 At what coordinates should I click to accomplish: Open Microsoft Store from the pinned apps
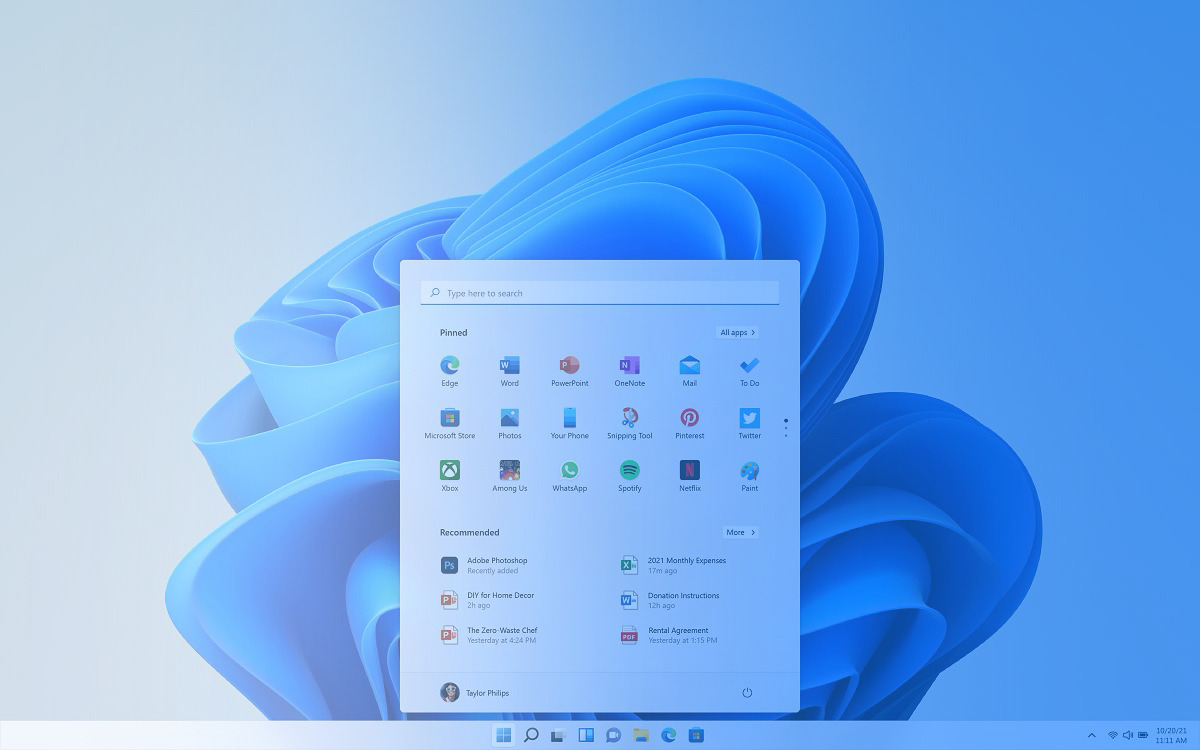click(450, 422)
